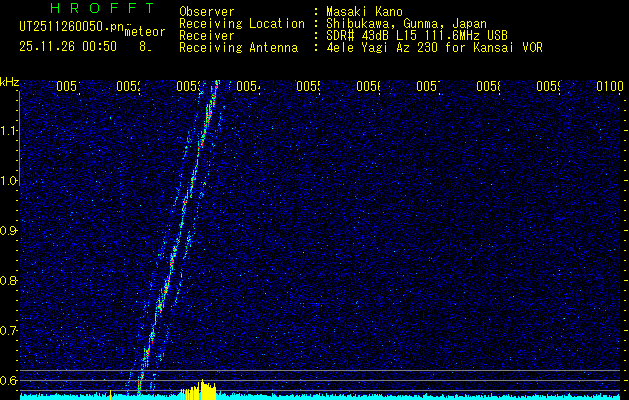Click the 'Observer' field label
Screen dimensions: 629x400
click(x=207, y=12)
